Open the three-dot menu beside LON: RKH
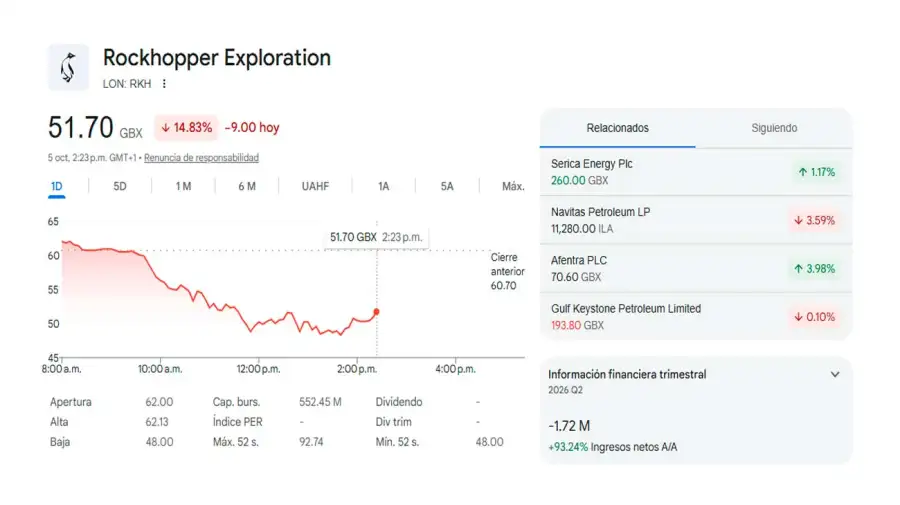 (164, 84)
